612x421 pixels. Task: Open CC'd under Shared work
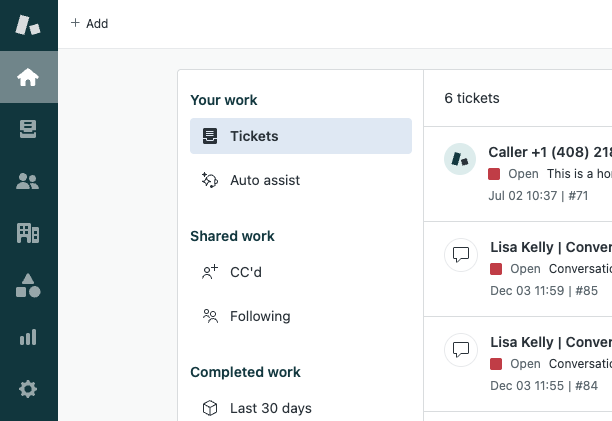coord(301,272)
